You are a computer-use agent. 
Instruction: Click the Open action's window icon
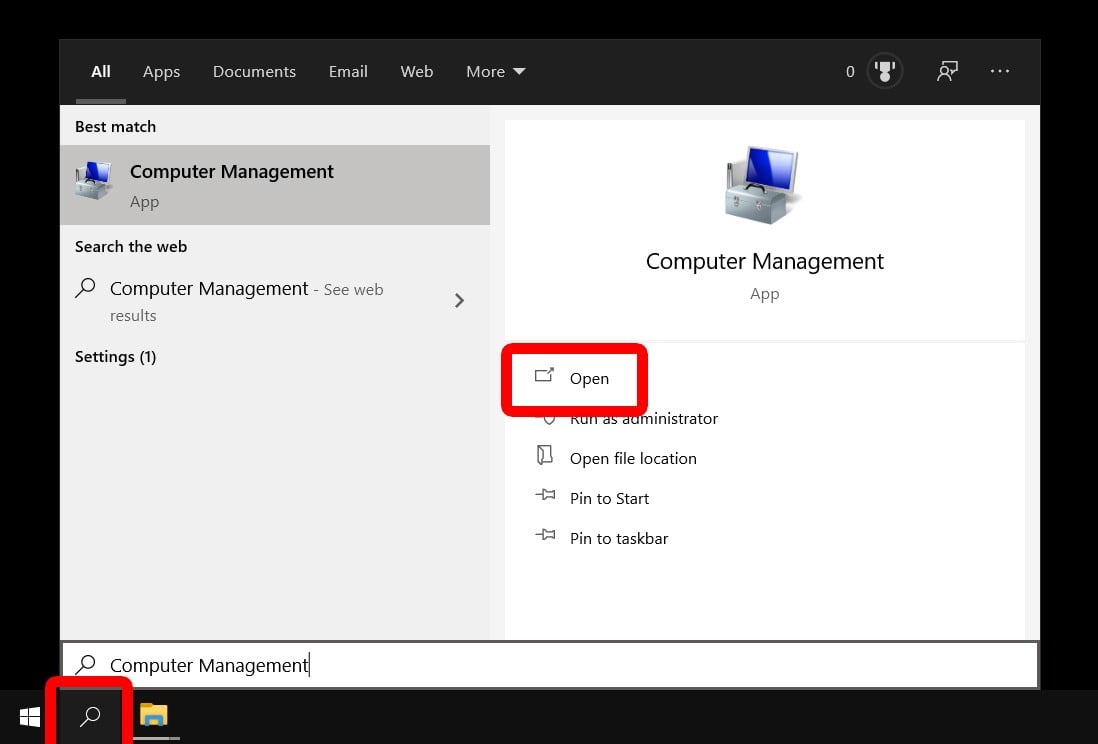[544, 376]
